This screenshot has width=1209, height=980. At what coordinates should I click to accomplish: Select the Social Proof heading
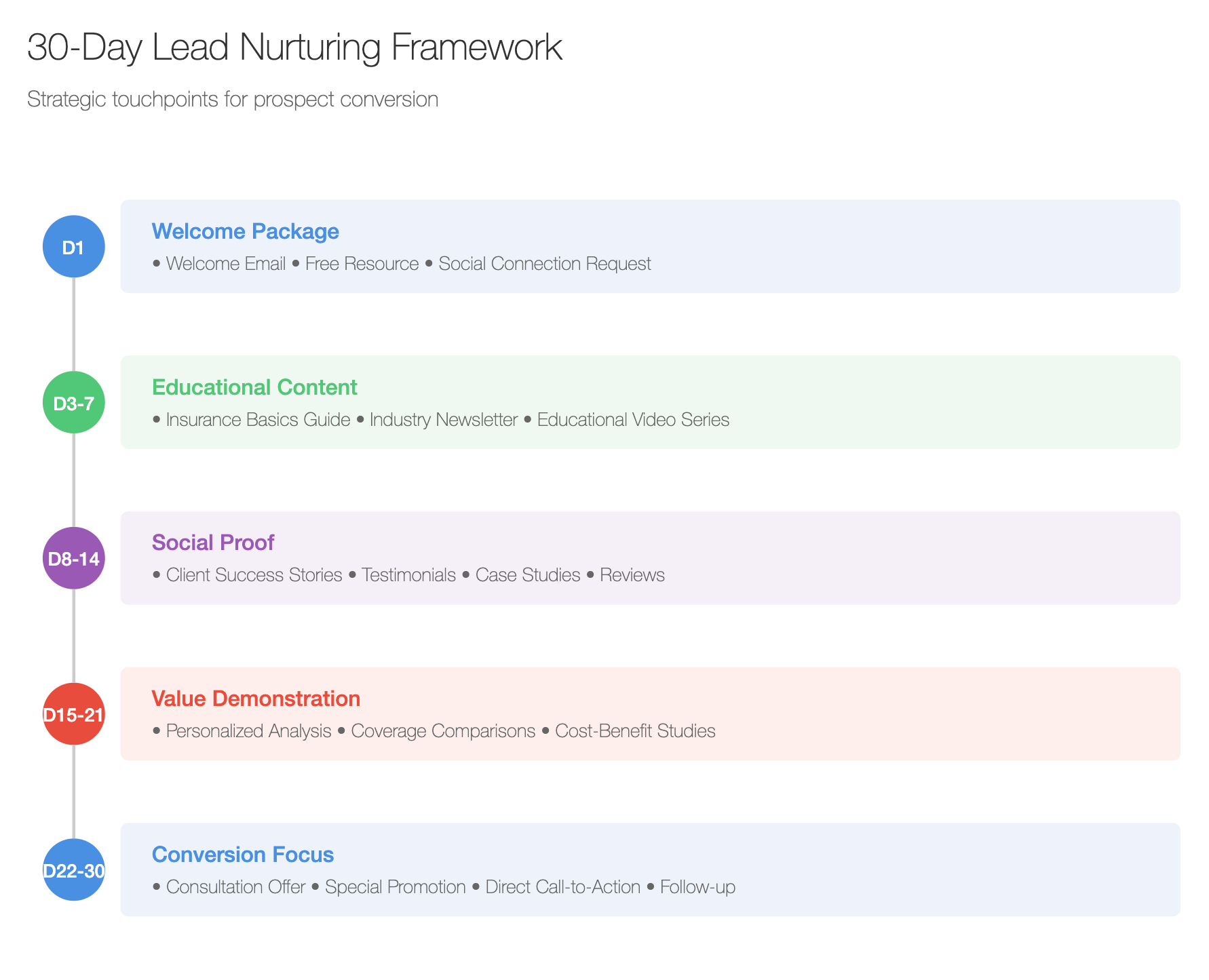pos(213,543)
